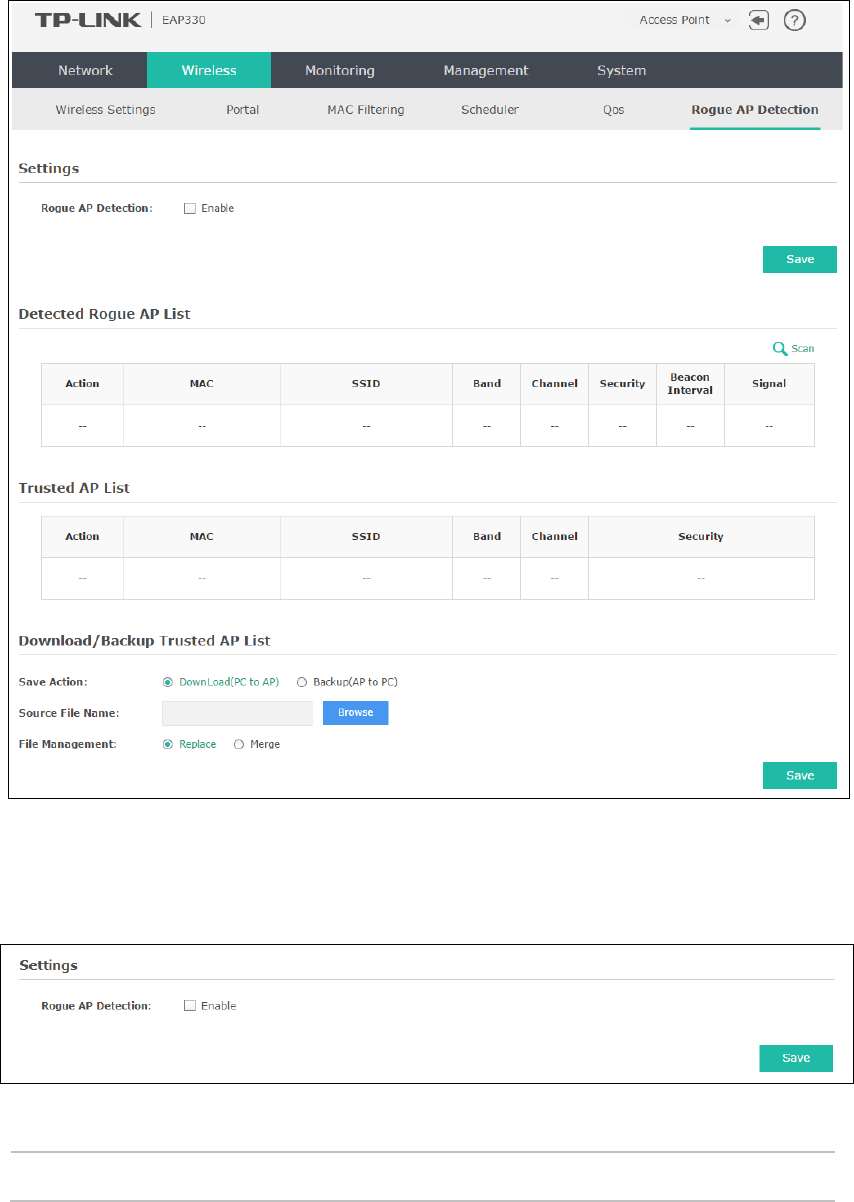Image resolution: width=854 pixels, height=1202 pixels.
Task: Open the help question mark icon
Action: click(x=795, y=20)
